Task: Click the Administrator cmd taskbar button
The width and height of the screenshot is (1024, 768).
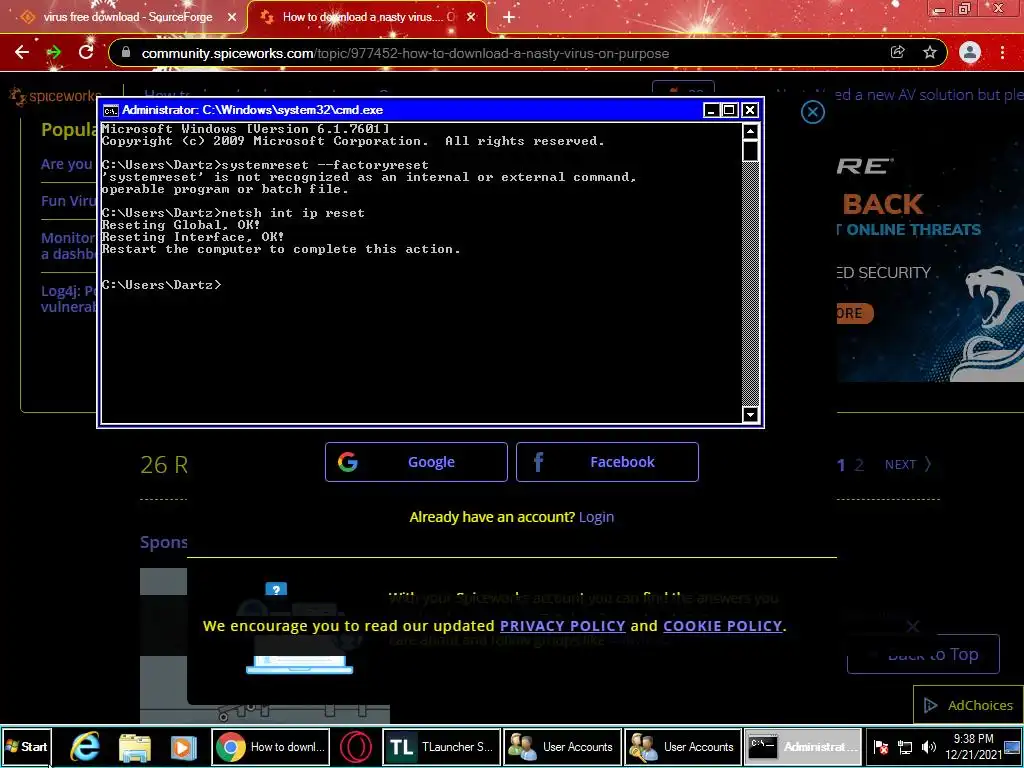Action: point(803,746)
